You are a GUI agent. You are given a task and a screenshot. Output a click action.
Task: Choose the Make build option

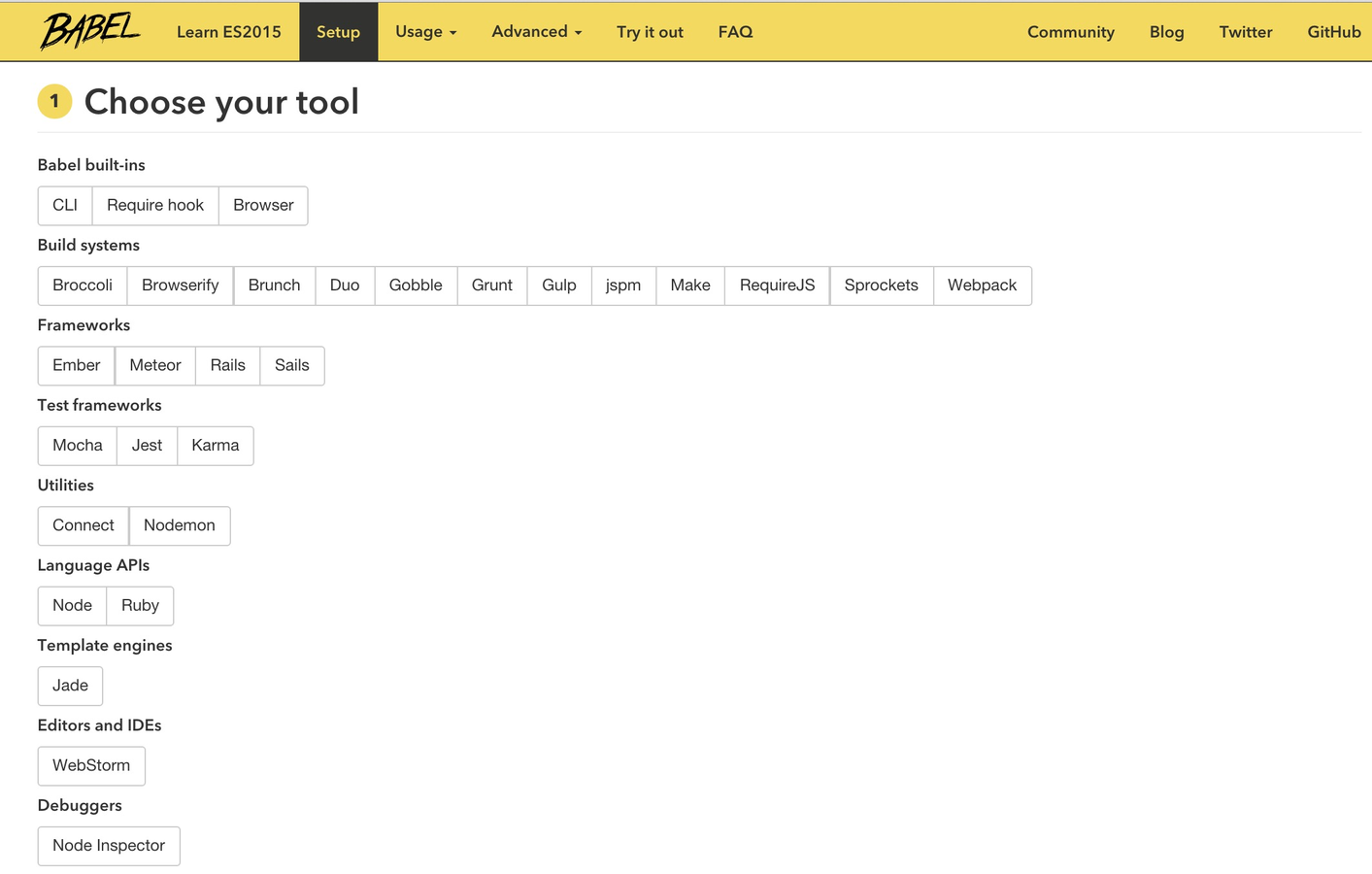click(690, 286)
